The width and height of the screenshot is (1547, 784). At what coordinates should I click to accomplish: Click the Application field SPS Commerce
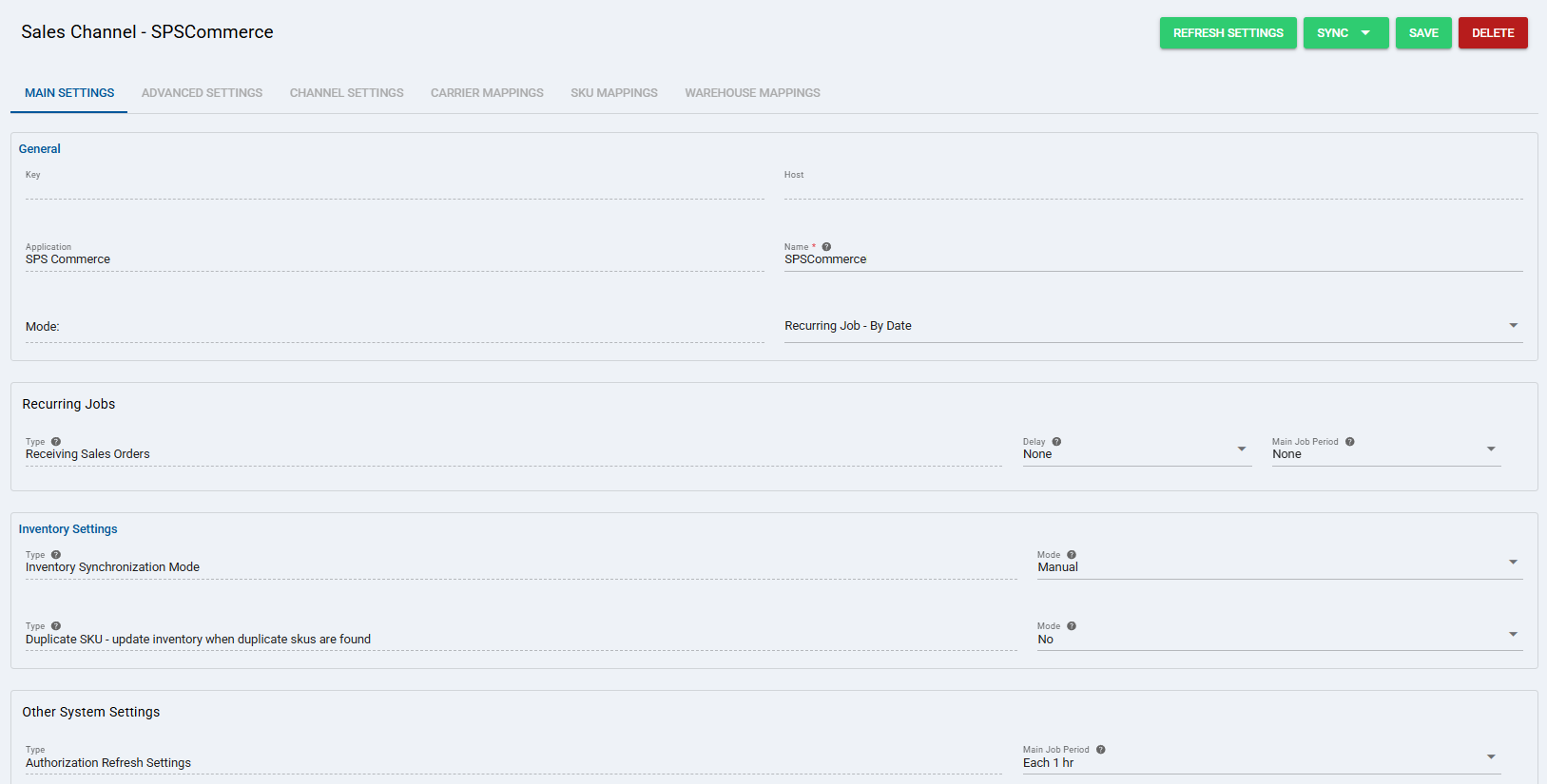pos(395,258)
